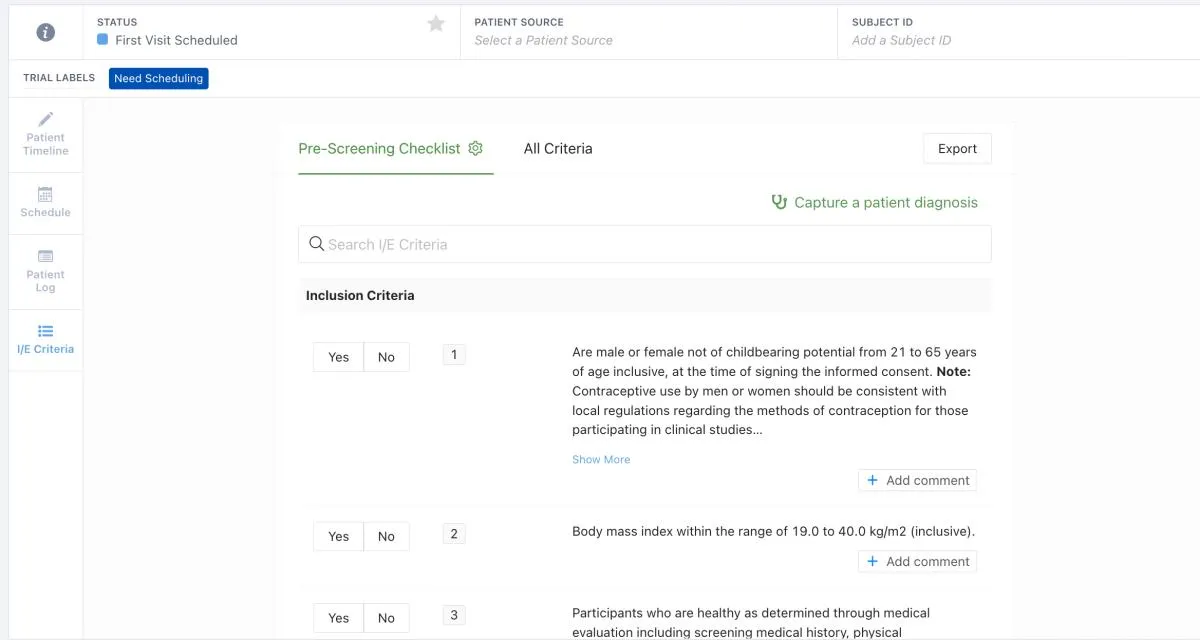Select the Pre-Screening Checklist tab
This screenshot has width=1200, height=640.
(380, 148)
